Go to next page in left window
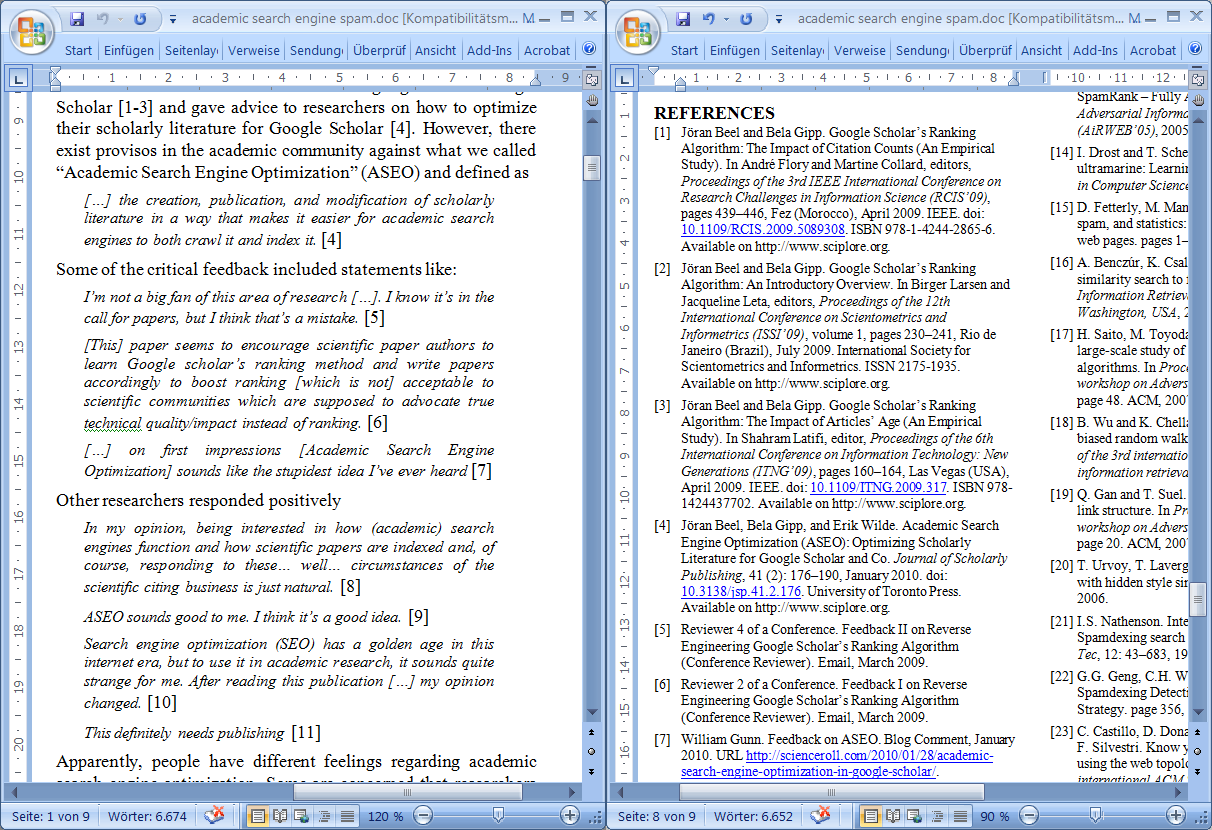 pyautogui.click(x=592, y=771)
